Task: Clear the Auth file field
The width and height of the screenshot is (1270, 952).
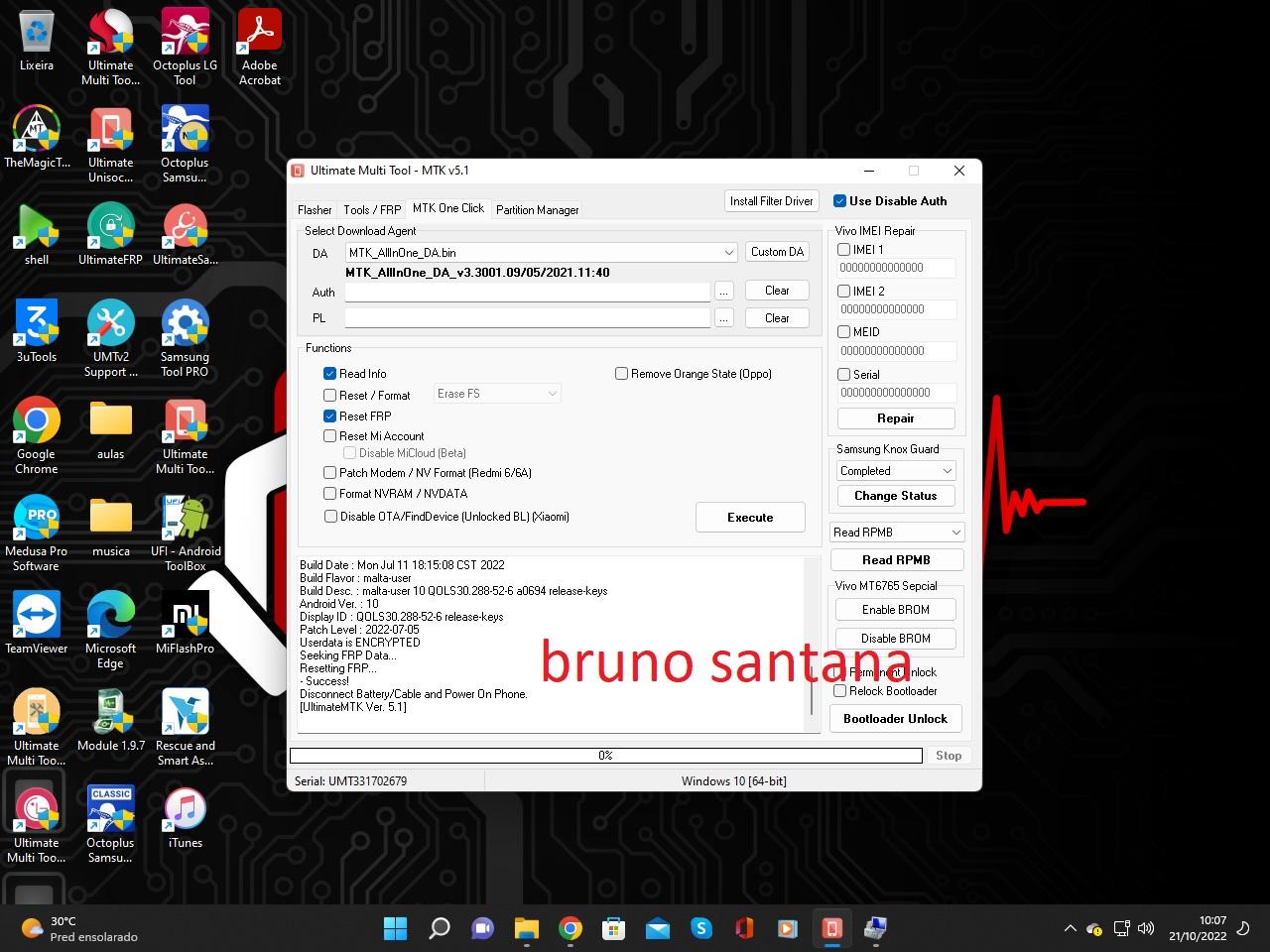Action: pyautogui.click(x=777, y=291)
